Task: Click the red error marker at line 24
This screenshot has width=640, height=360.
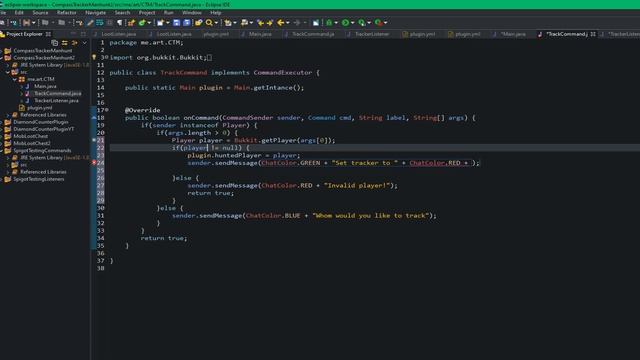Action: 94,162
